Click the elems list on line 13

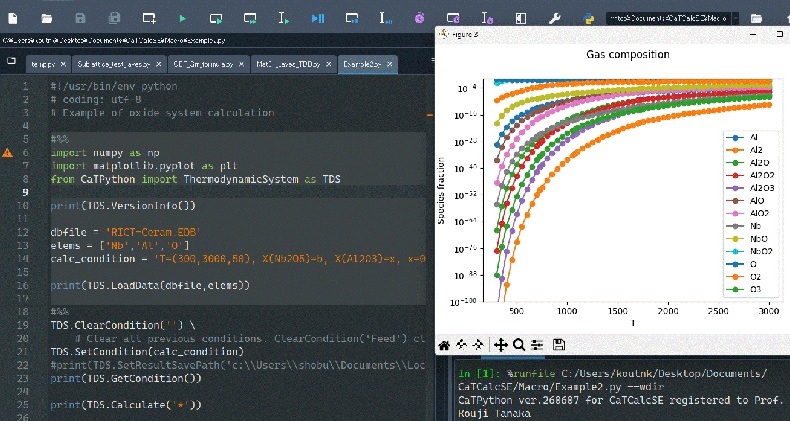(x=120, y=246)
